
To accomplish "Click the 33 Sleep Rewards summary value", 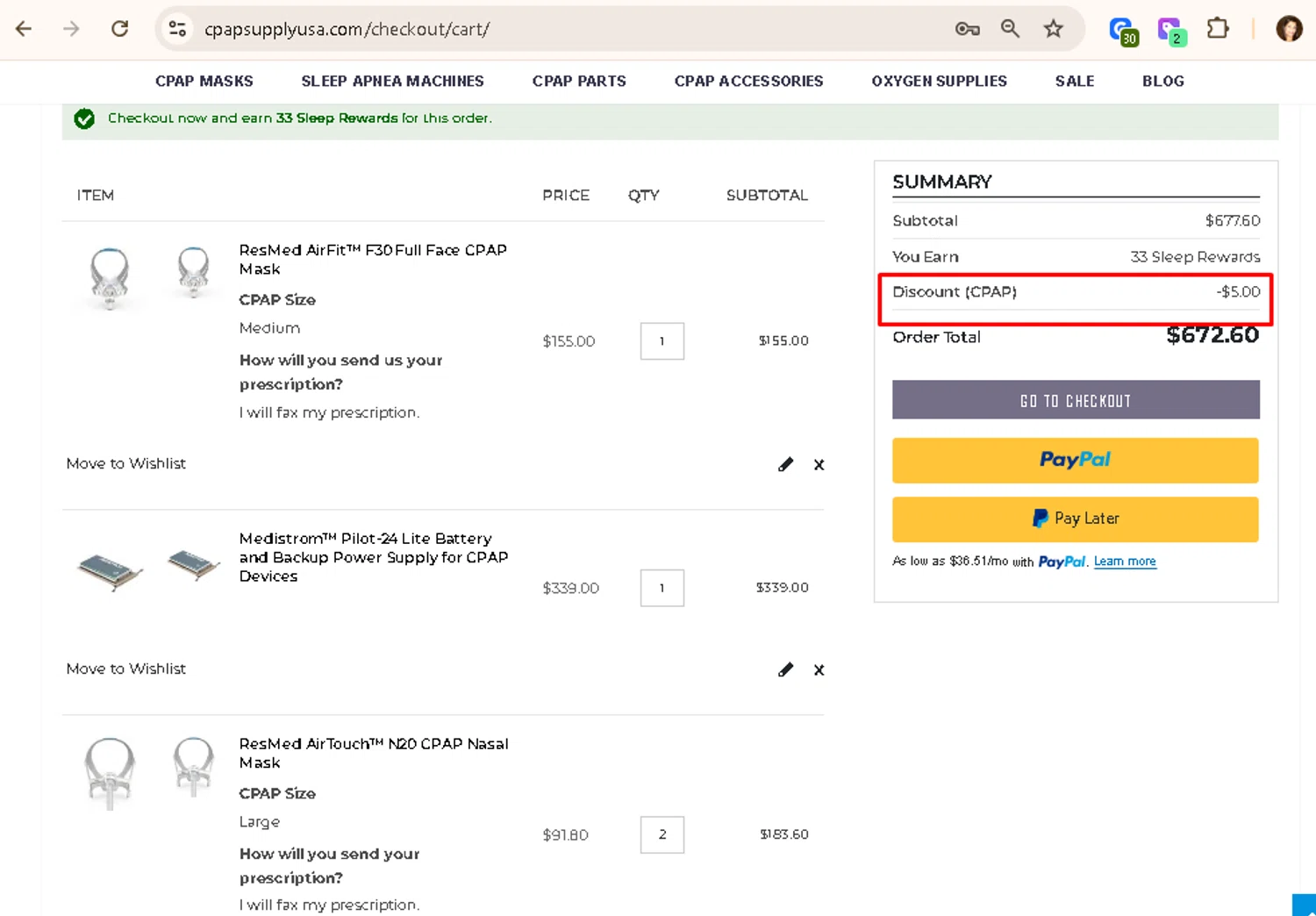I will click(x=1195, y=256).
